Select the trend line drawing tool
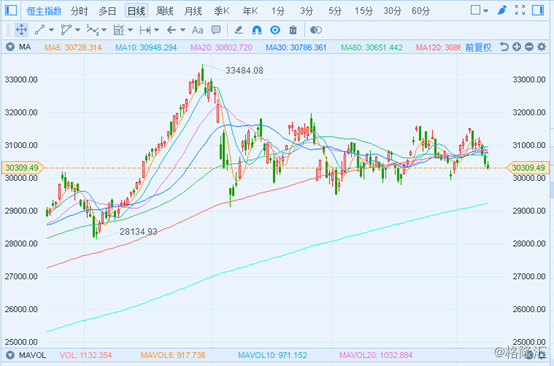This screenshot has height=366, width=554. click(40, 30)
